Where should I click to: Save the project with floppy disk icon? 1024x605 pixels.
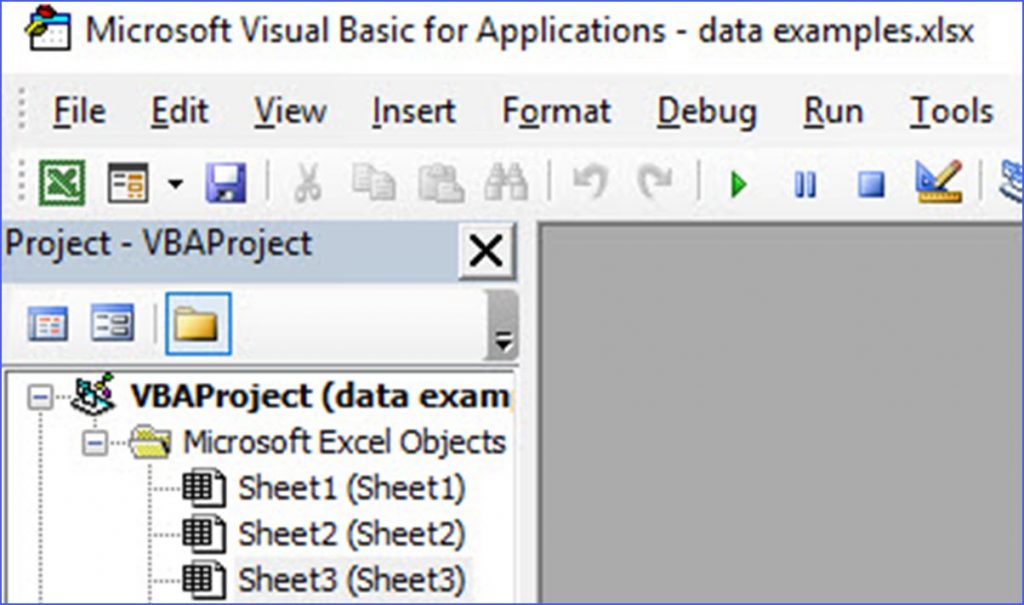[226, 184]
